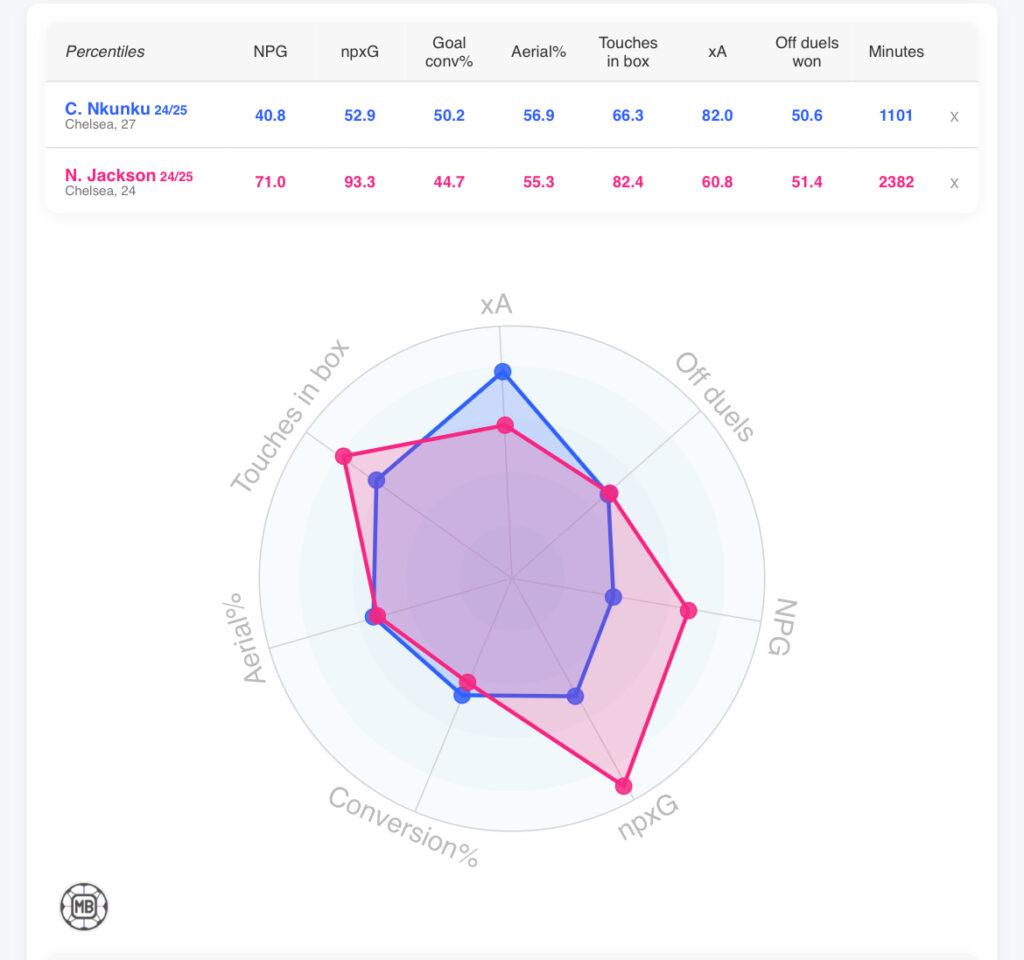Click Jackson's pink NPG radar point

pyautogui.click(x=688, y=611)
